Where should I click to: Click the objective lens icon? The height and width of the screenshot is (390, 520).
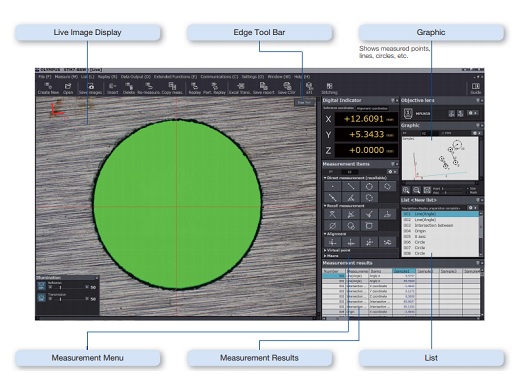click(x=408, y=113)
